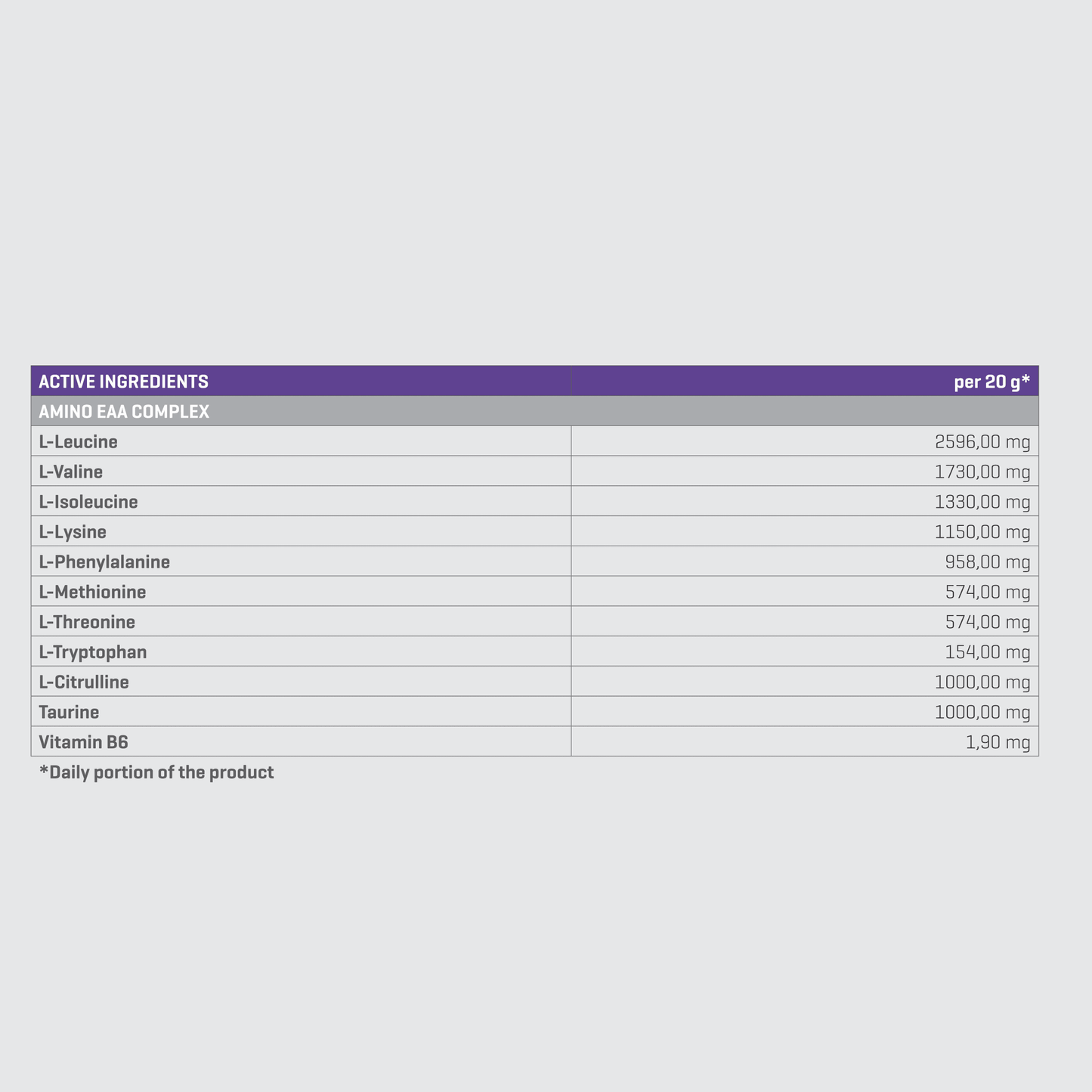Click the L-Methionine ingredient name
The height and width of the screenshot is (1092, 1092).
tap(92, 592)
